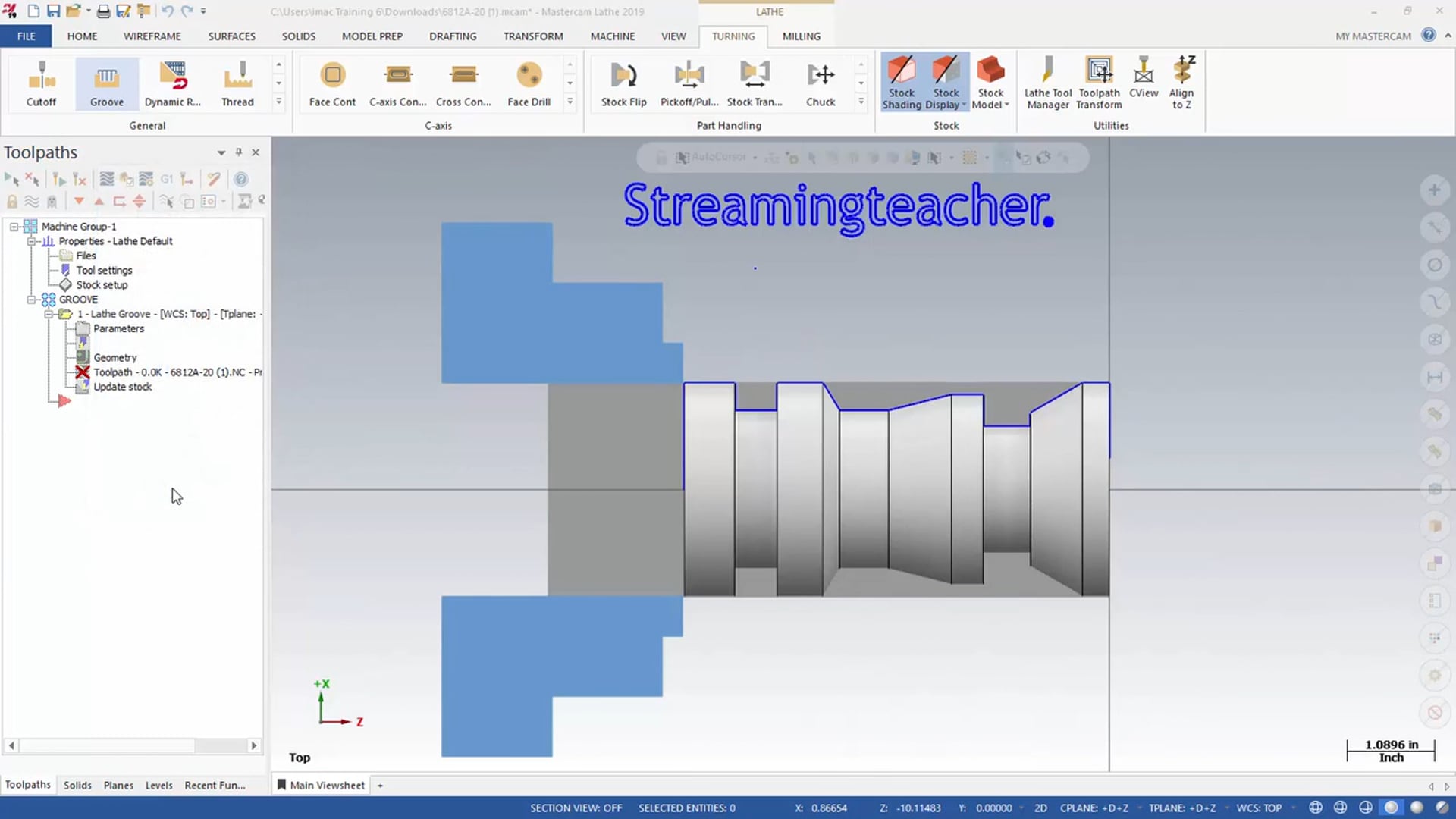
Task: Start a Thread toolpath
Action: (237, 83)
